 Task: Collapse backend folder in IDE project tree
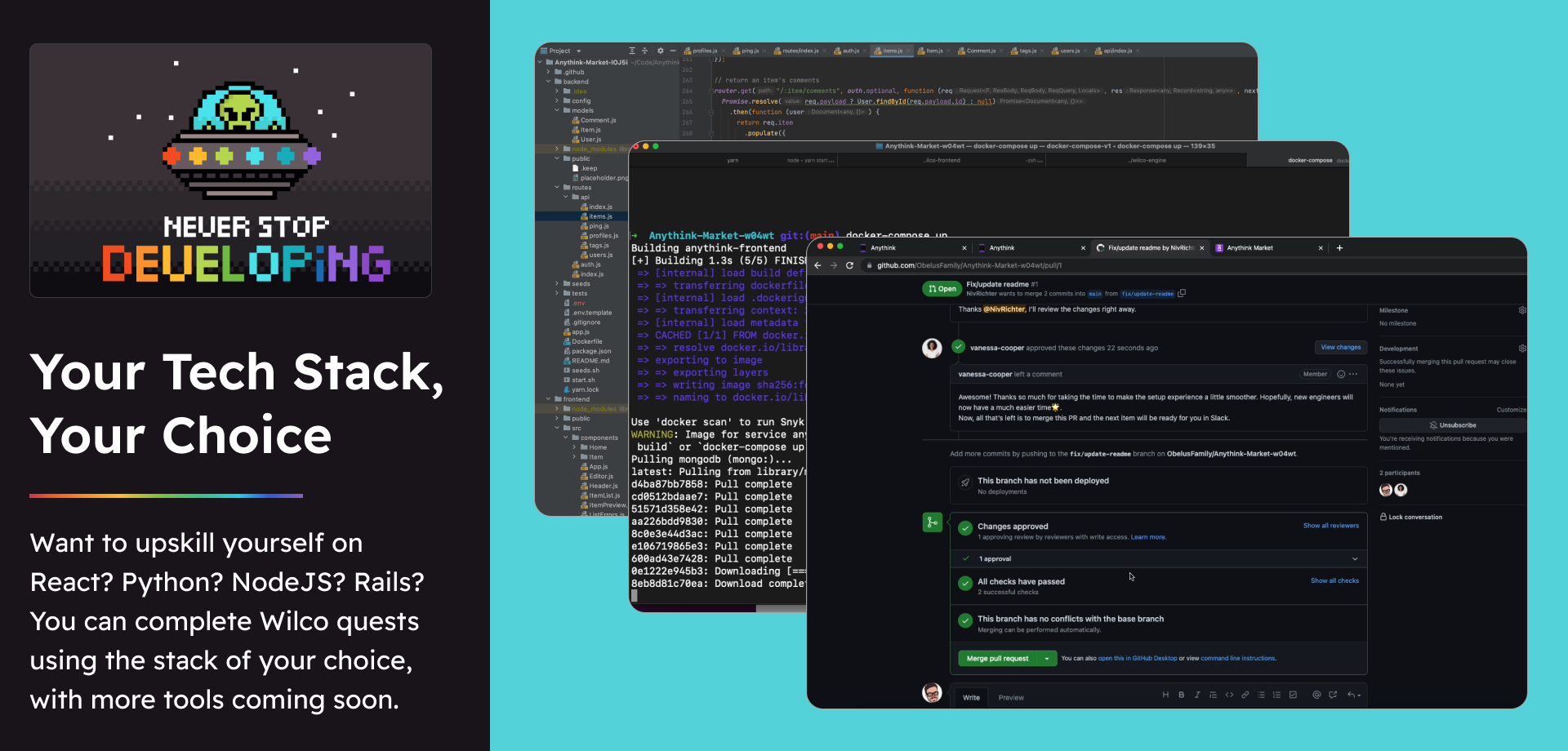click(x=549, y=82)
